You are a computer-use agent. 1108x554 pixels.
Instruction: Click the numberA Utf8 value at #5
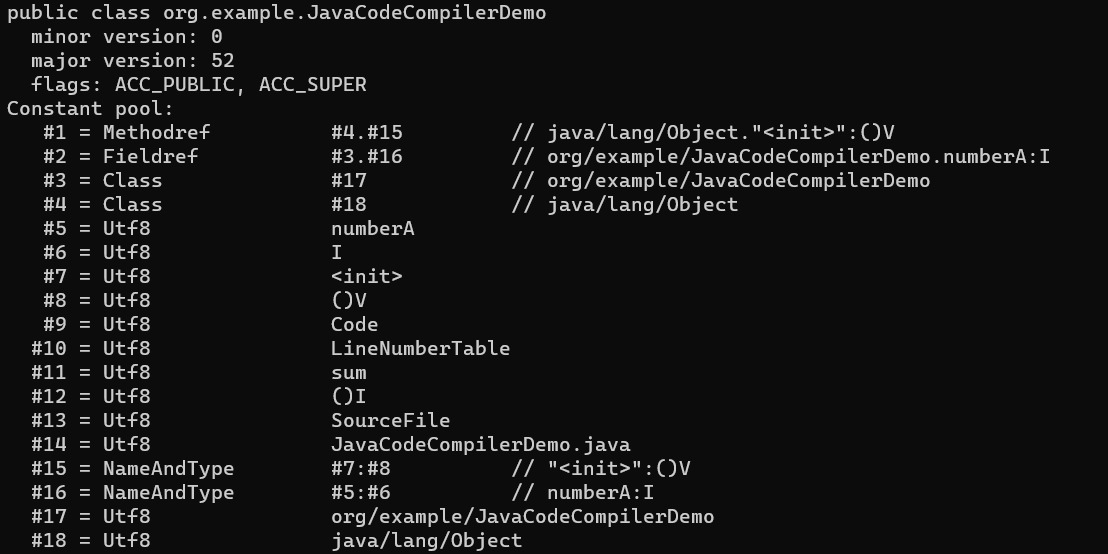coord(372,229)
